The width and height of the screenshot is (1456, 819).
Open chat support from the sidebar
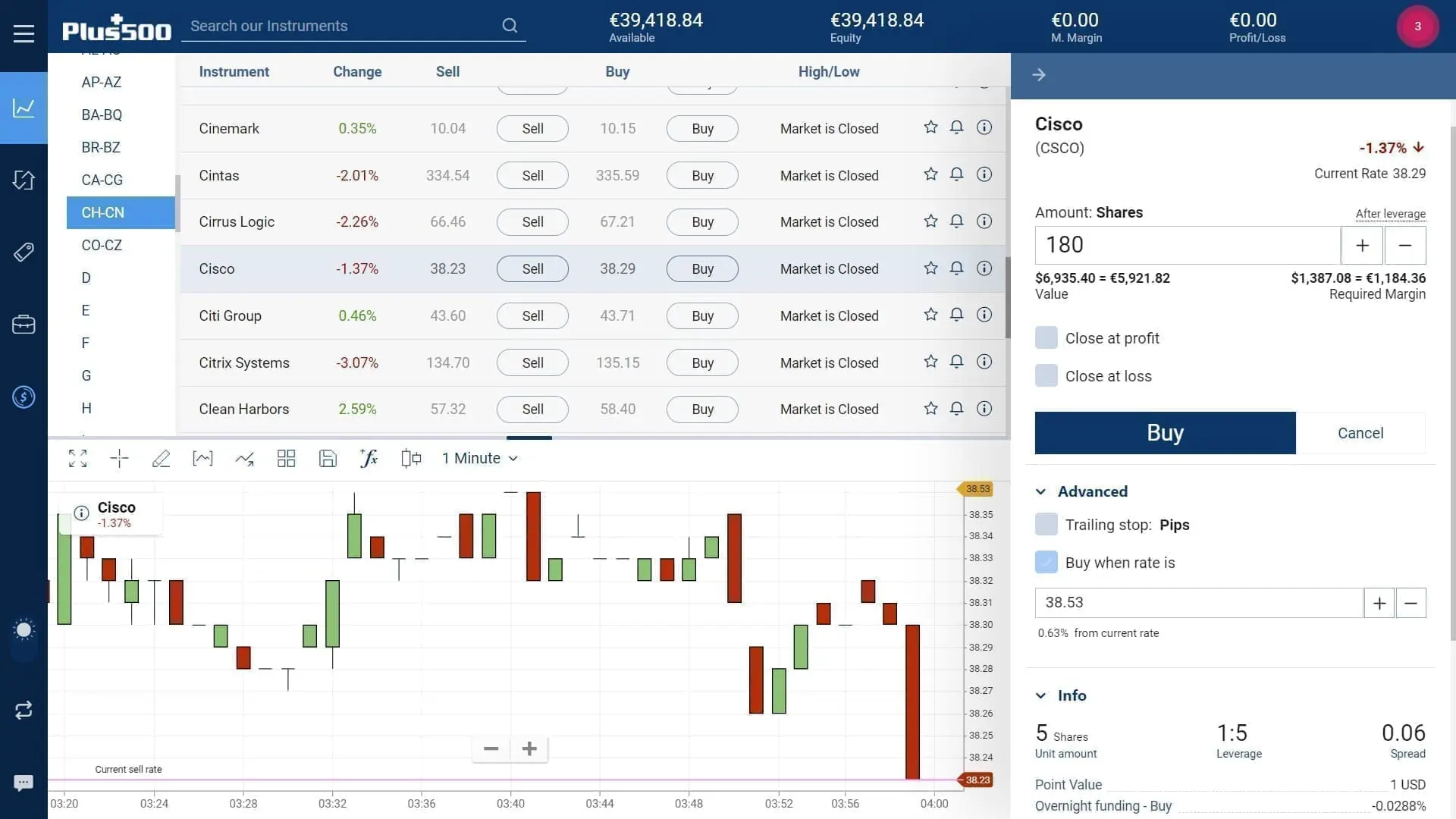pyautogui.click(x=24, y=783)
